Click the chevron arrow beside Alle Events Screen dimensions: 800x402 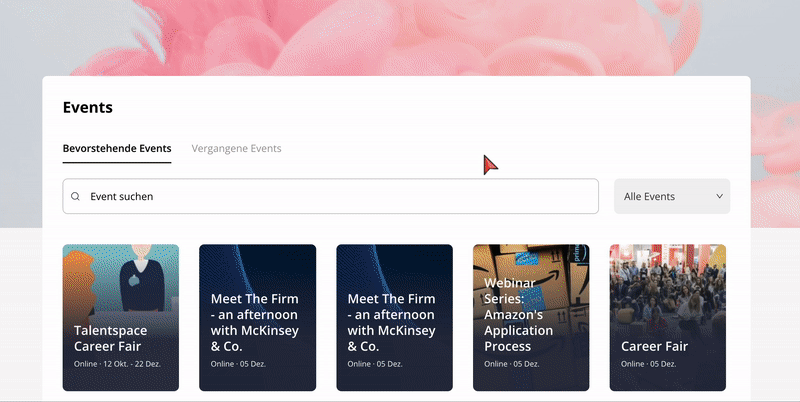(719, 196)
